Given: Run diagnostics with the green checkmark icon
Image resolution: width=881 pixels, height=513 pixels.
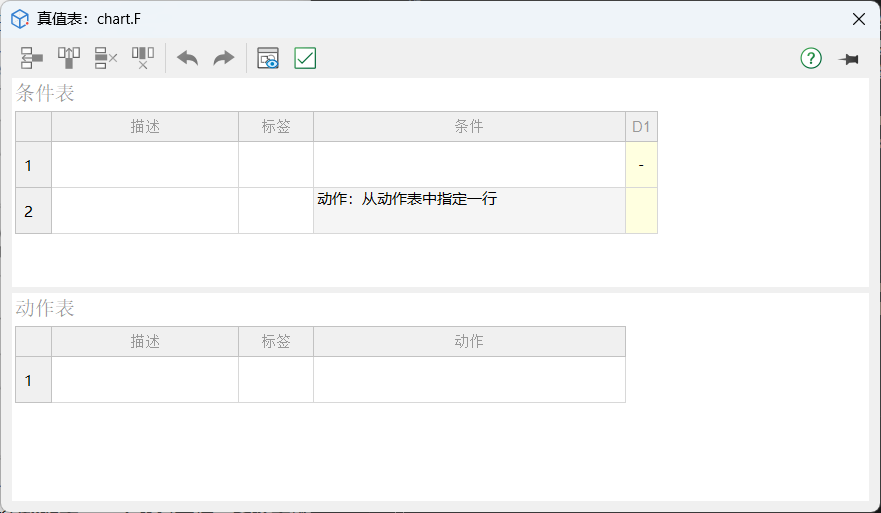Looking at the screenshot, I should point(305,58).
